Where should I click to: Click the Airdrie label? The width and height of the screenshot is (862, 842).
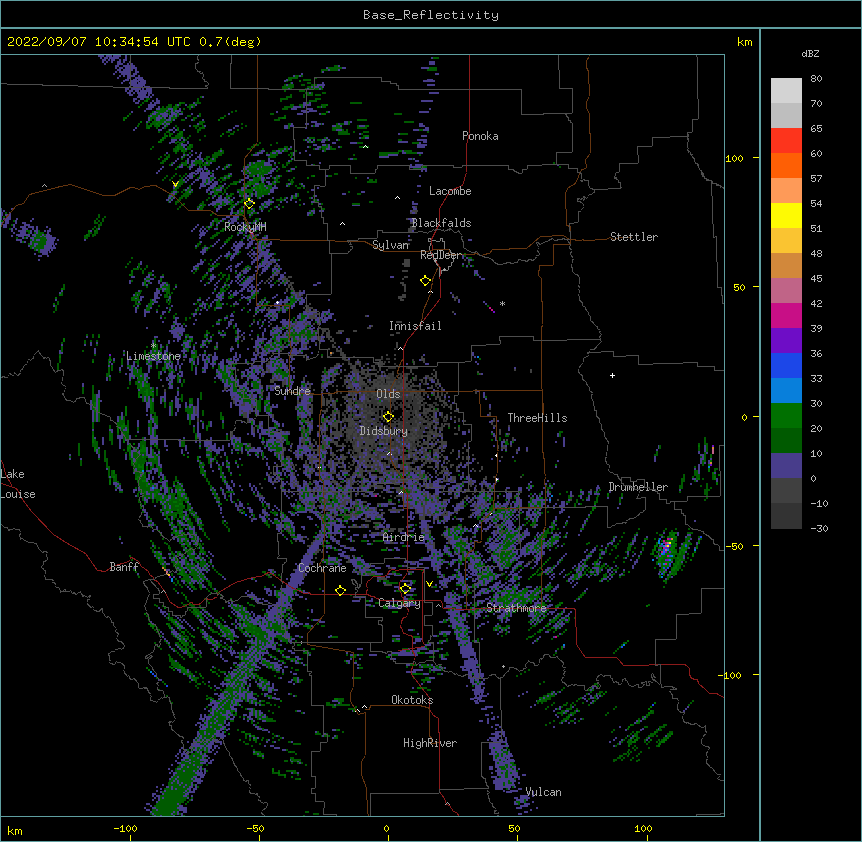click(x=404, y=537)
